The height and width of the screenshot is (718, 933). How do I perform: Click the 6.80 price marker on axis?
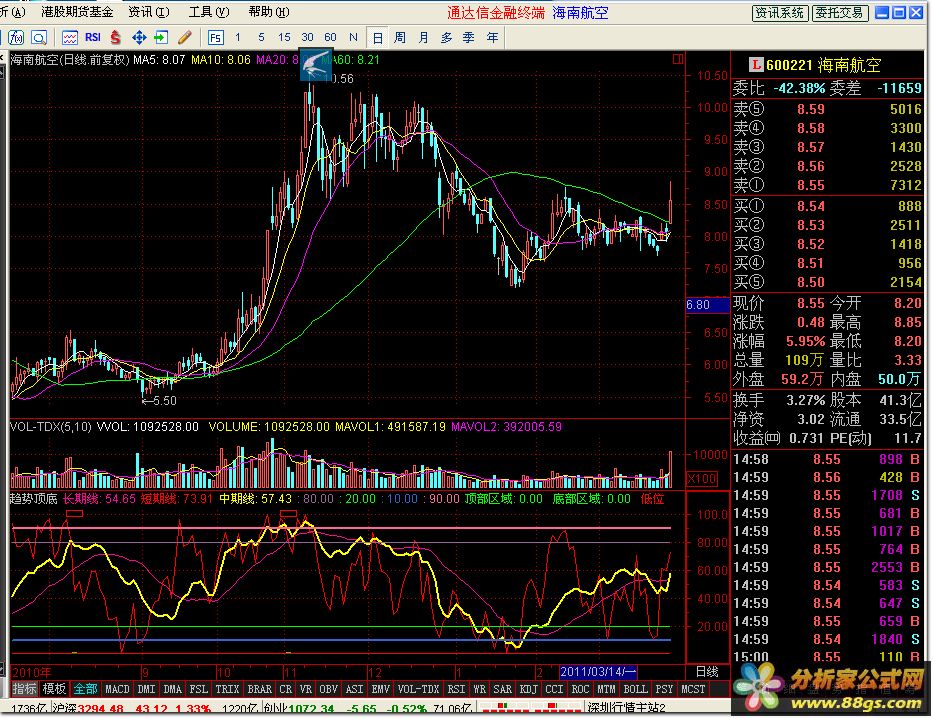(707, 305)
